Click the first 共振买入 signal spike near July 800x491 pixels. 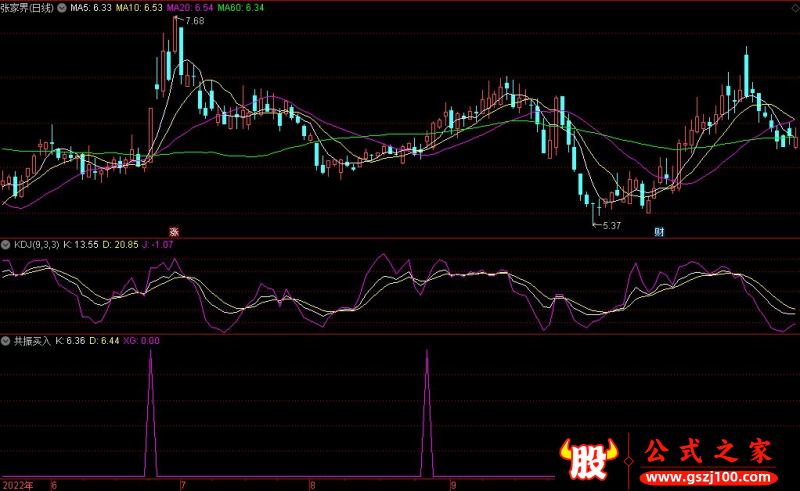click(151, 413)
